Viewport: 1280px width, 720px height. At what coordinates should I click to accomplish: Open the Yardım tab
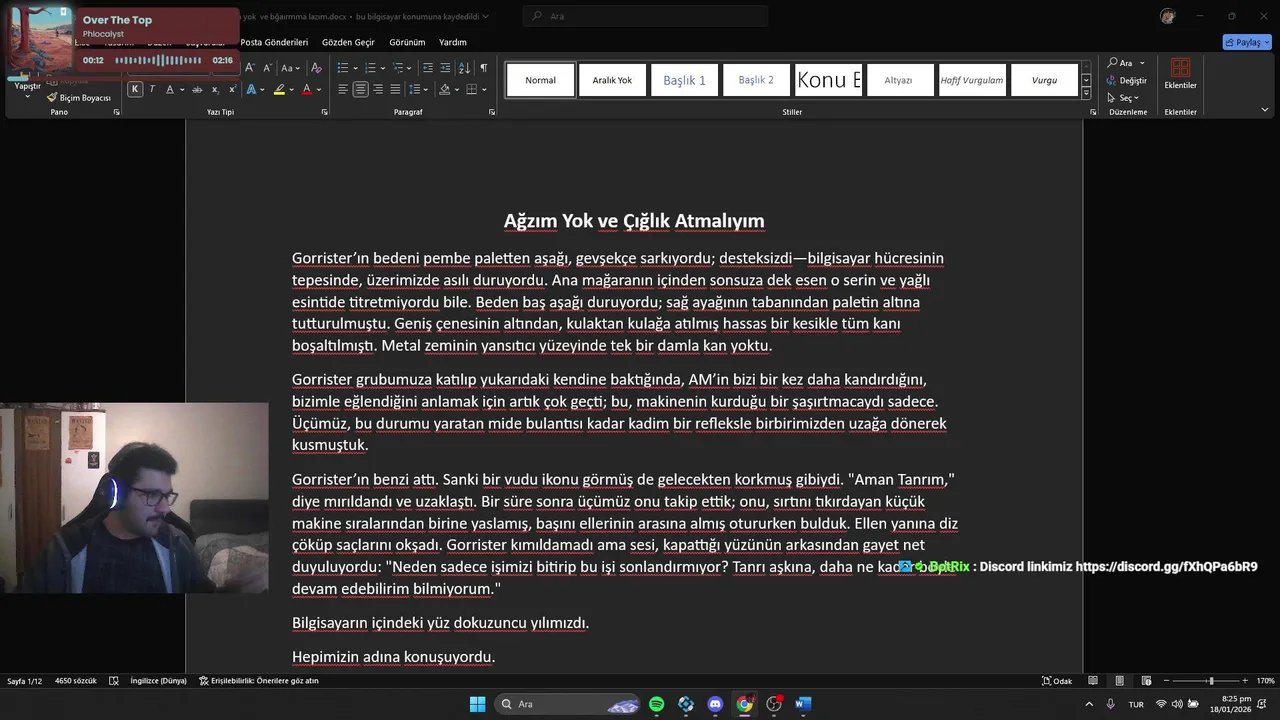(453, 42)
